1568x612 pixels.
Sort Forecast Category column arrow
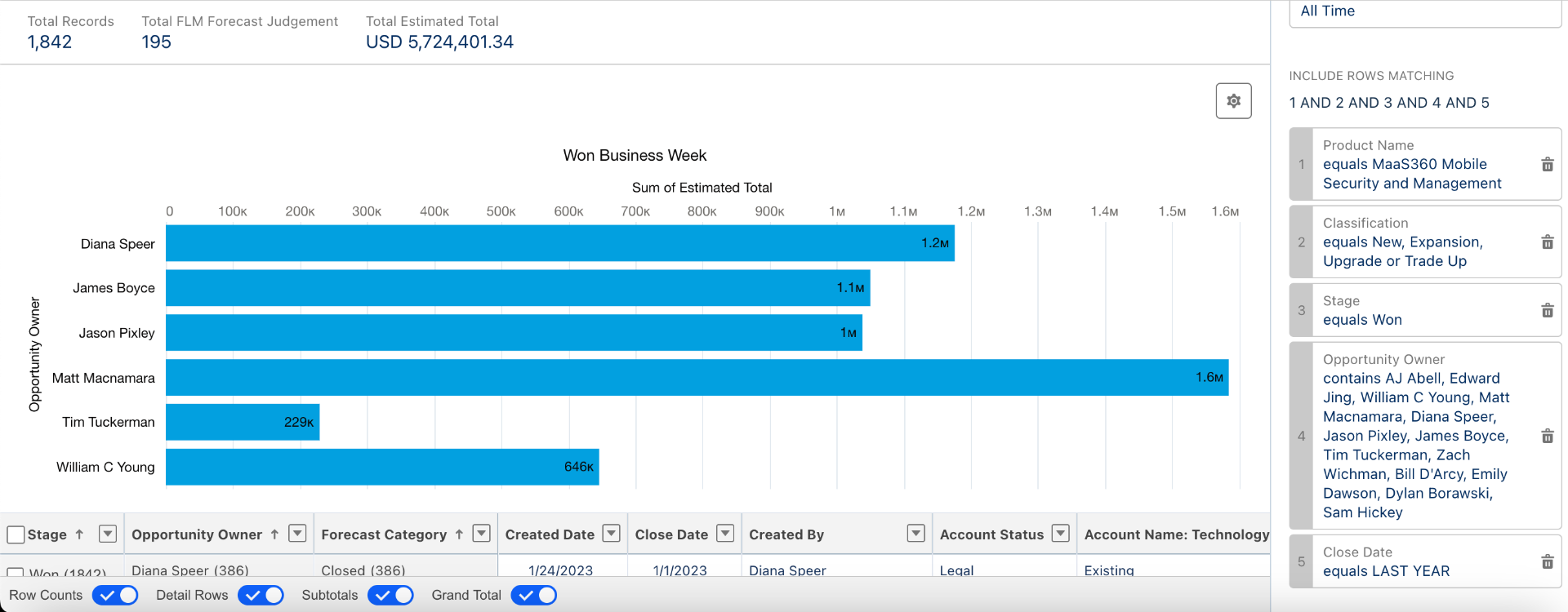coord(459,534)
